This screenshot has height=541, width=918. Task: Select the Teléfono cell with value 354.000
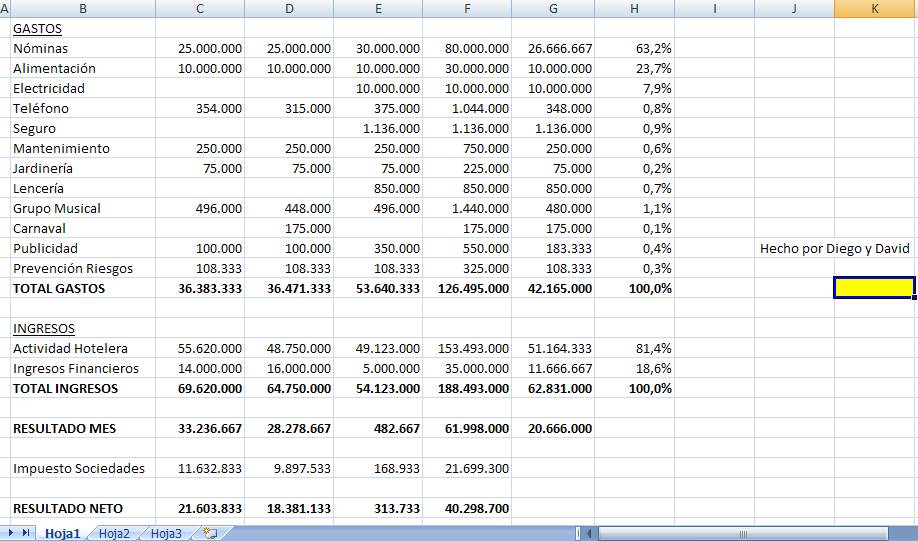(200, 108)
